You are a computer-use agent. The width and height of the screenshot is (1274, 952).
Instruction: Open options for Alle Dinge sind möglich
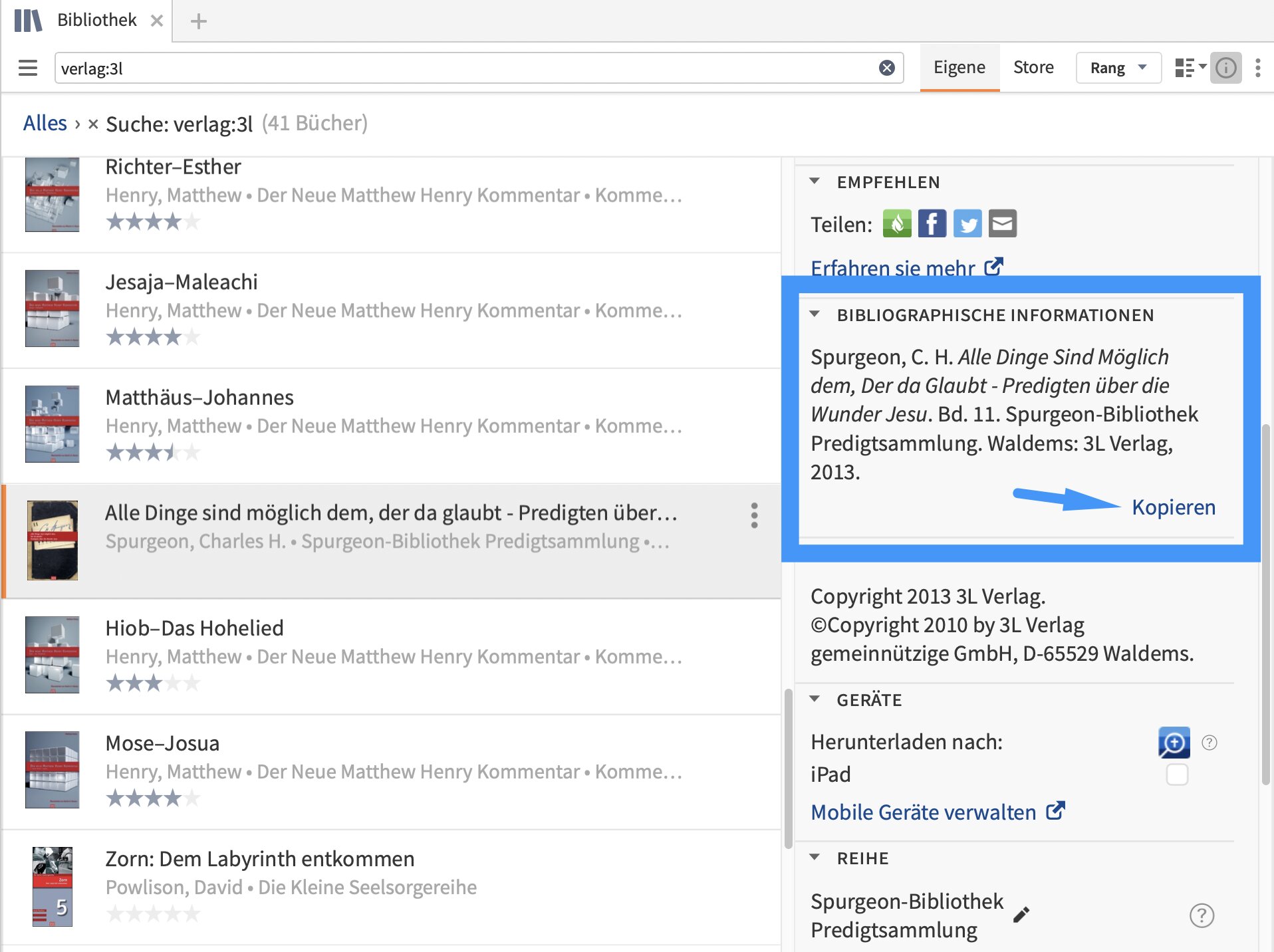click(754, 515)
